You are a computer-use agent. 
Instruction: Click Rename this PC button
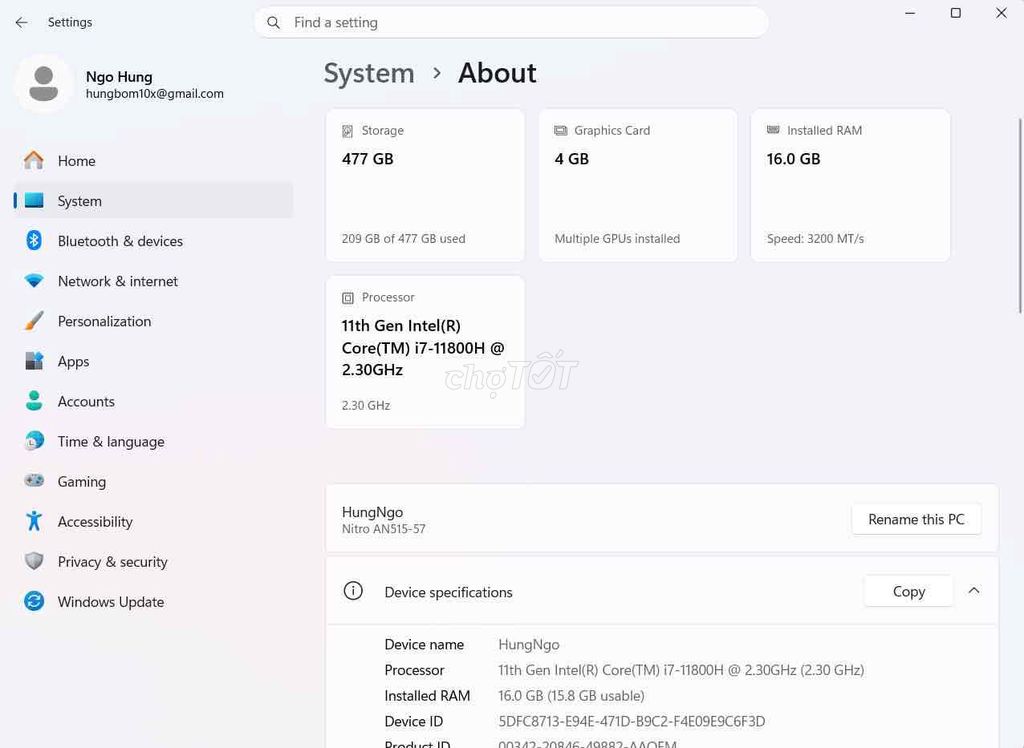click(916, 519)
